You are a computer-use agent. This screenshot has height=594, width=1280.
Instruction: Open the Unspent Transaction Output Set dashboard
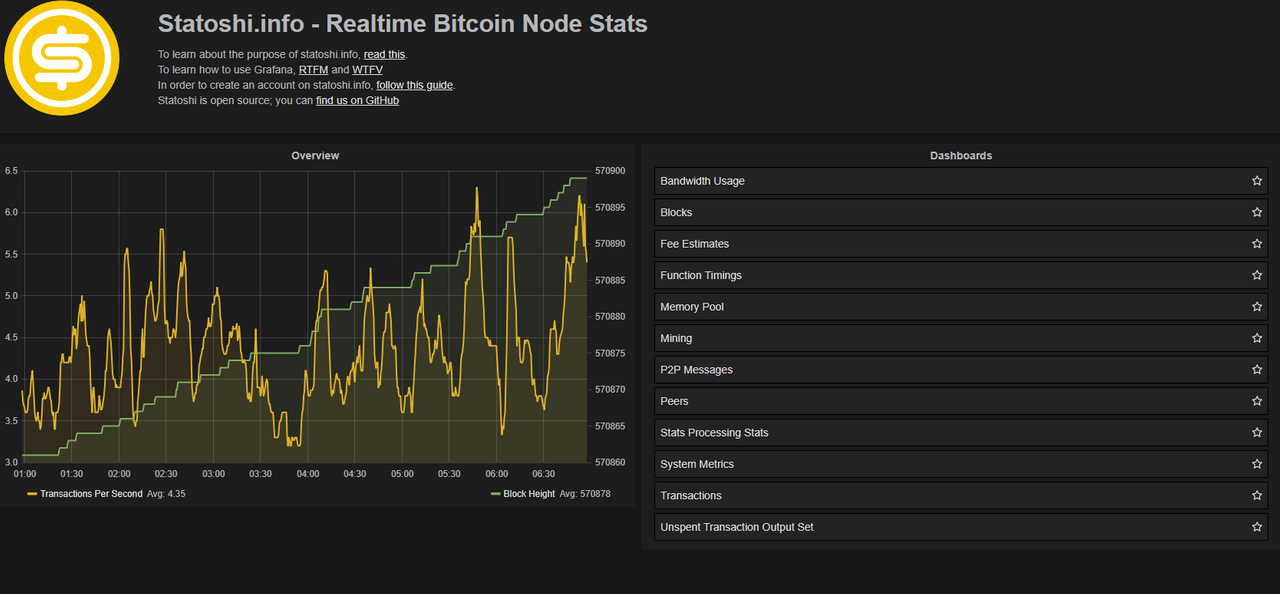point(961,527)
